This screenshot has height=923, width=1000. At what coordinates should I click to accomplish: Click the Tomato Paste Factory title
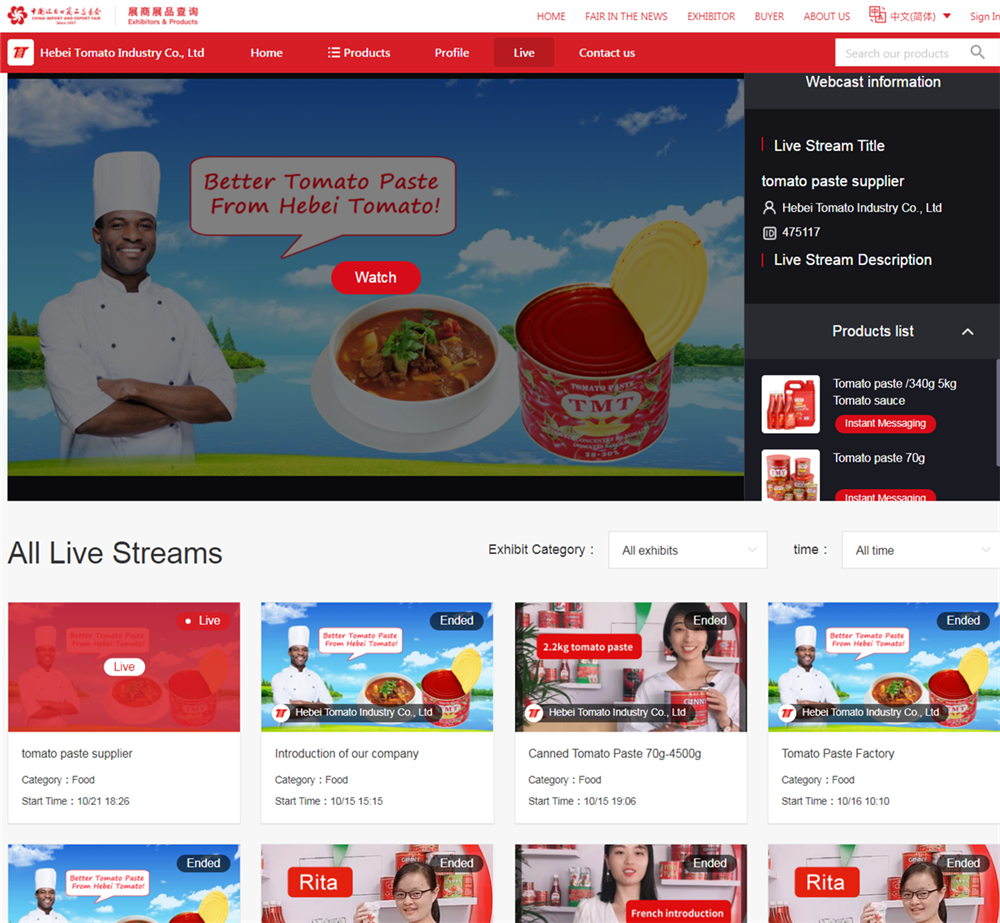pyautogui.click(x=837, y=753)
